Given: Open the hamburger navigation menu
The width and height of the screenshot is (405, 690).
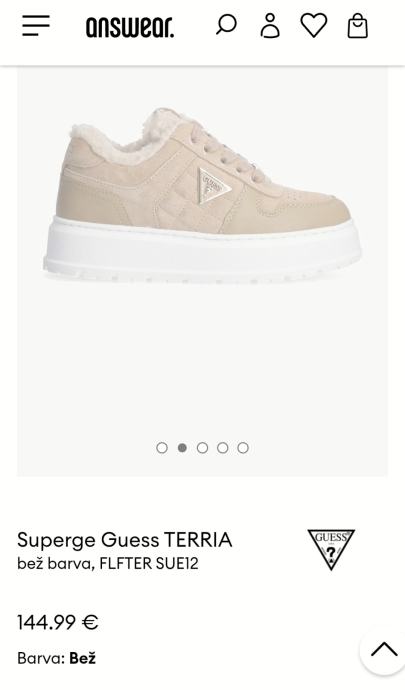Looking at the screenshot, I should tap(36, 26).
